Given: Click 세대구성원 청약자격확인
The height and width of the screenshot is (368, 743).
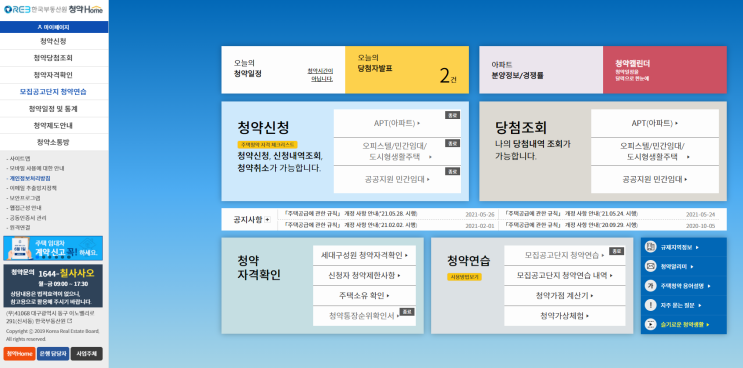Looking at the screenshot, I should pos(364,255).
